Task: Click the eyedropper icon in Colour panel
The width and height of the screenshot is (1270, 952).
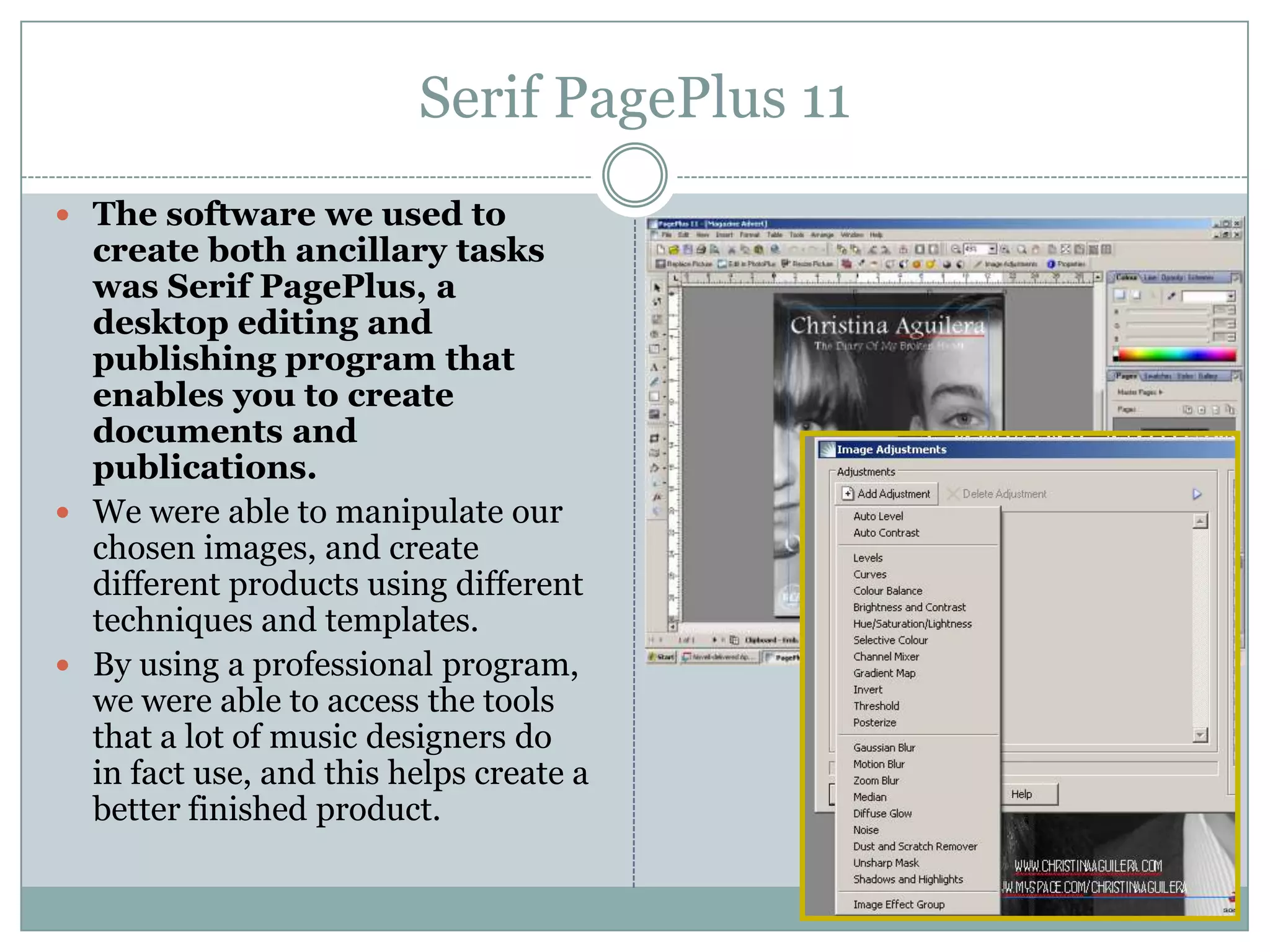Action: pyautogui.click(x=1171, y=296)
